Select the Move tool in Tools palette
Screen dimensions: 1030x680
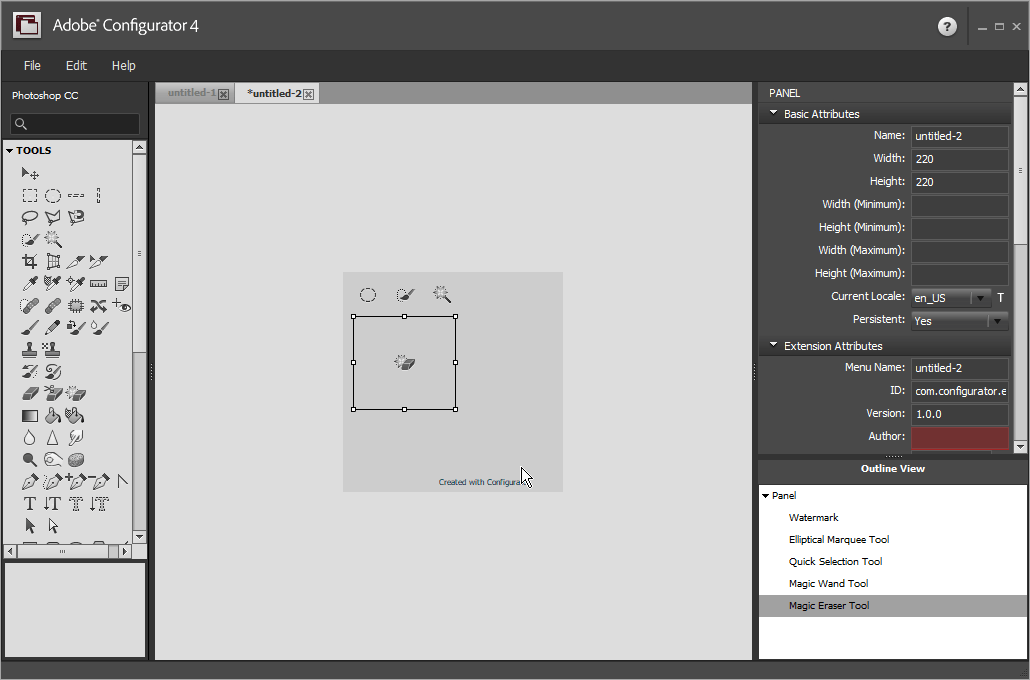tap(30, 173)
